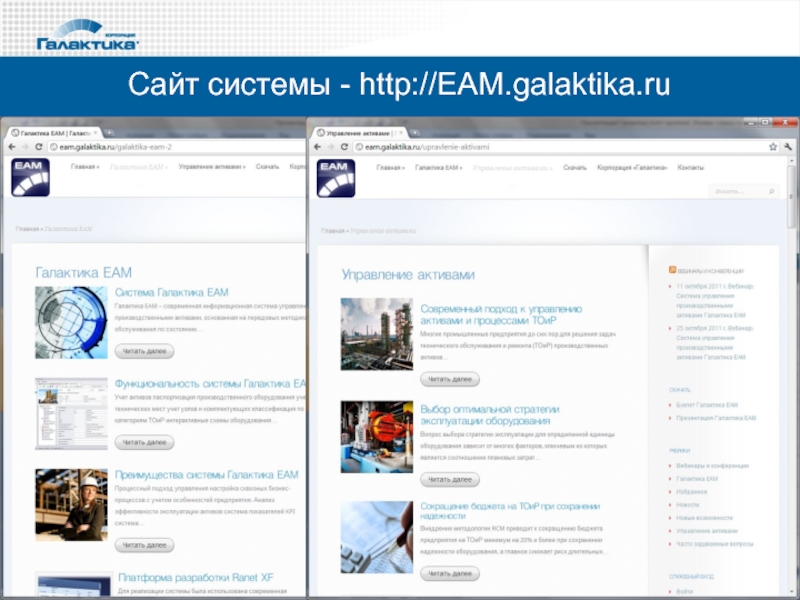The width and height of the screenshot is (800, 600).
Task: Click EAM logo in left browser page
Action: pos(31,177)
